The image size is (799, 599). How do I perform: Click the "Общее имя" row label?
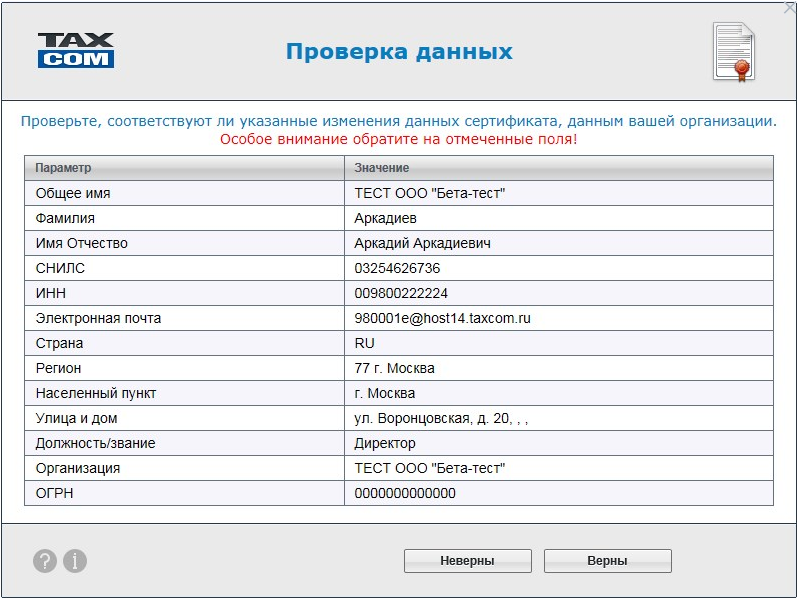pyautogui.click(x=73, y=193)
